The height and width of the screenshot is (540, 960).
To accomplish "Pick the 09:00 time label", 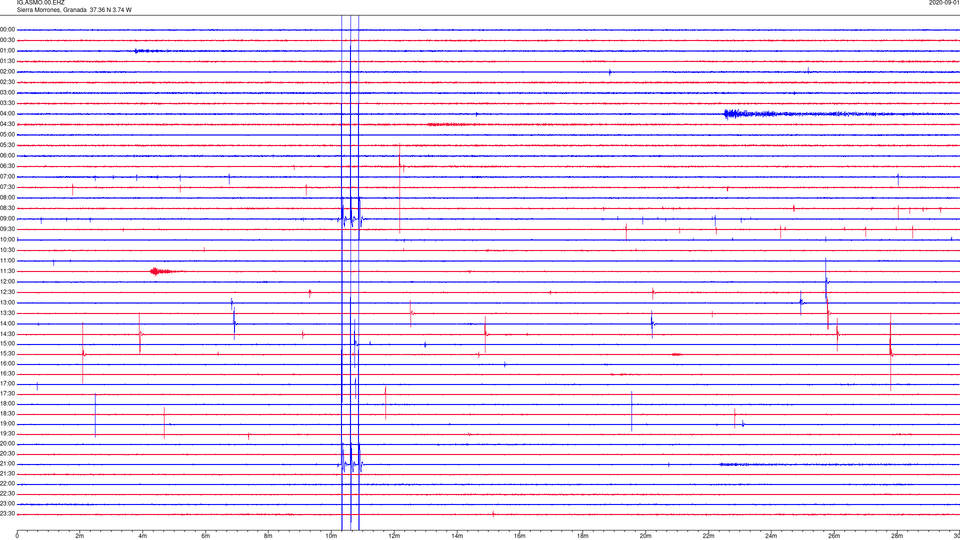I will [7, 219].
